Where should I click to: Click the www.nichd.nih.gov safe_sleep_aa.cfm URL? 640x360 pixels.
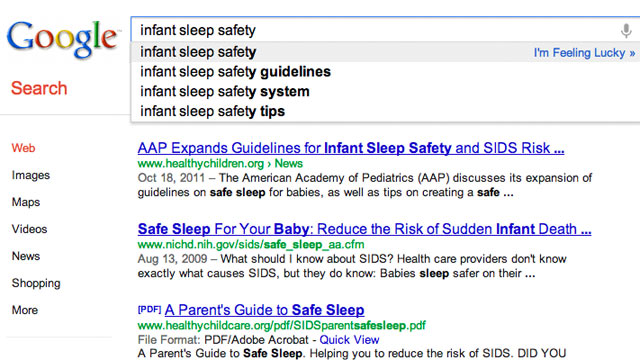251,244
